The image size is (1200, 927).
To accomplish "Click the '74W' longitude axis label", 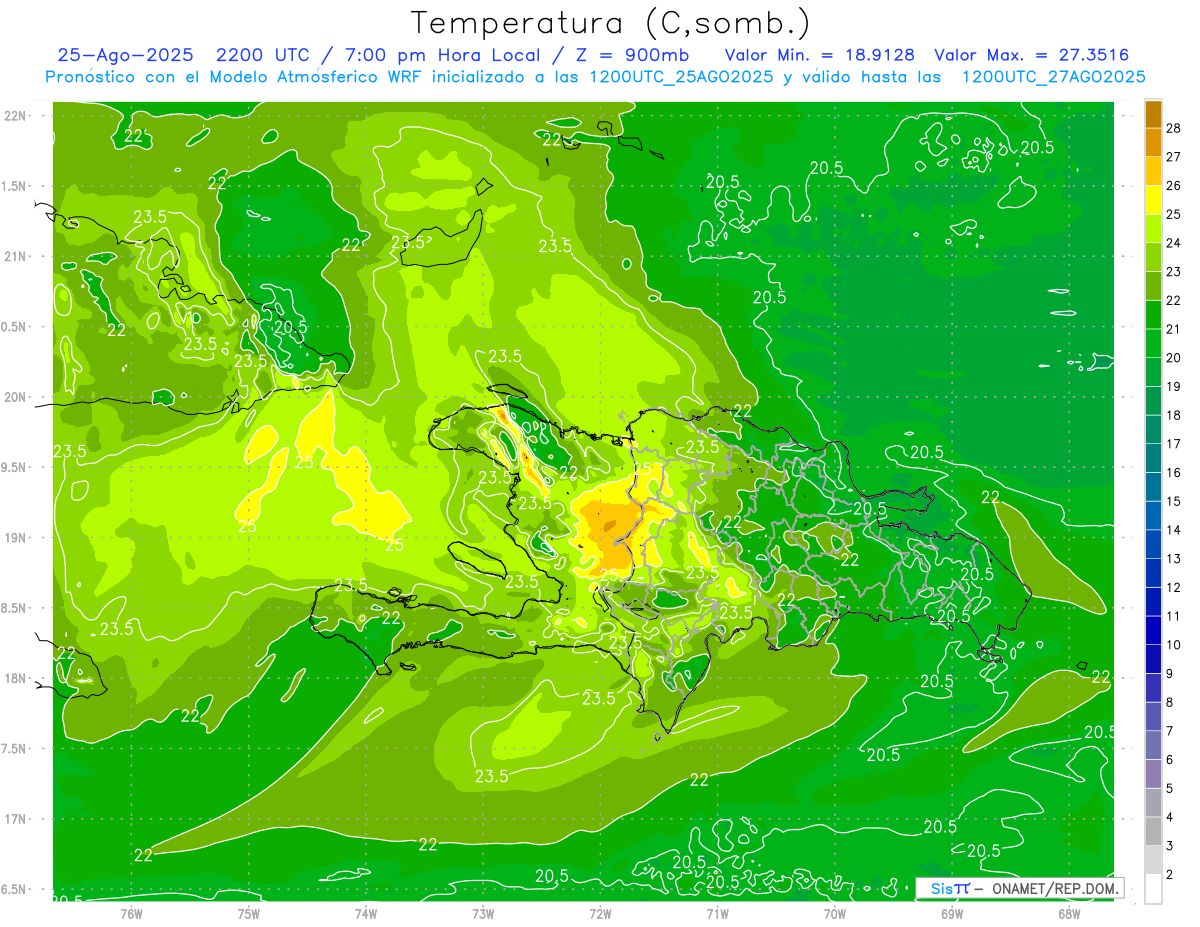I will point(366,914).
